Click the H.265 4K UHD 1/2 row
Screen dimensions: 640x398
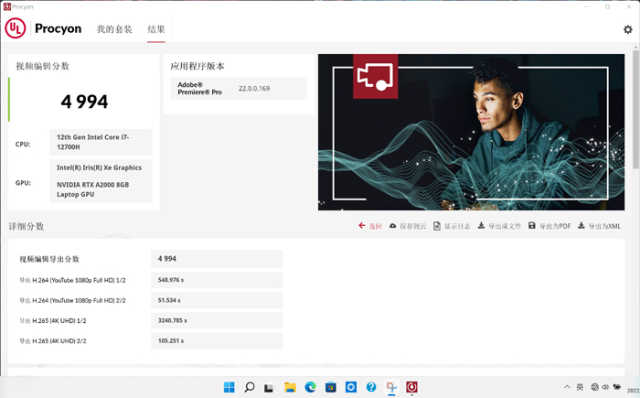(151, 320)
